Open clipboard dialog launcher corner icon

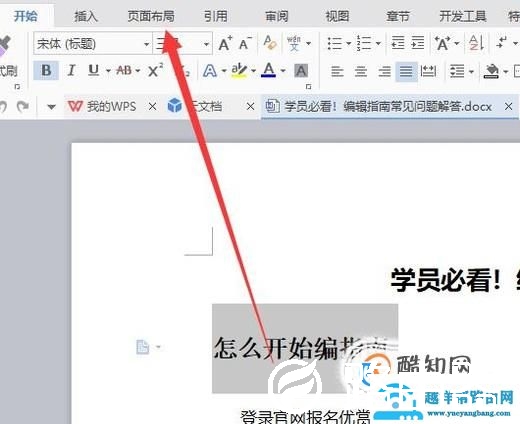pyautogui.click(x=17, y=87)
